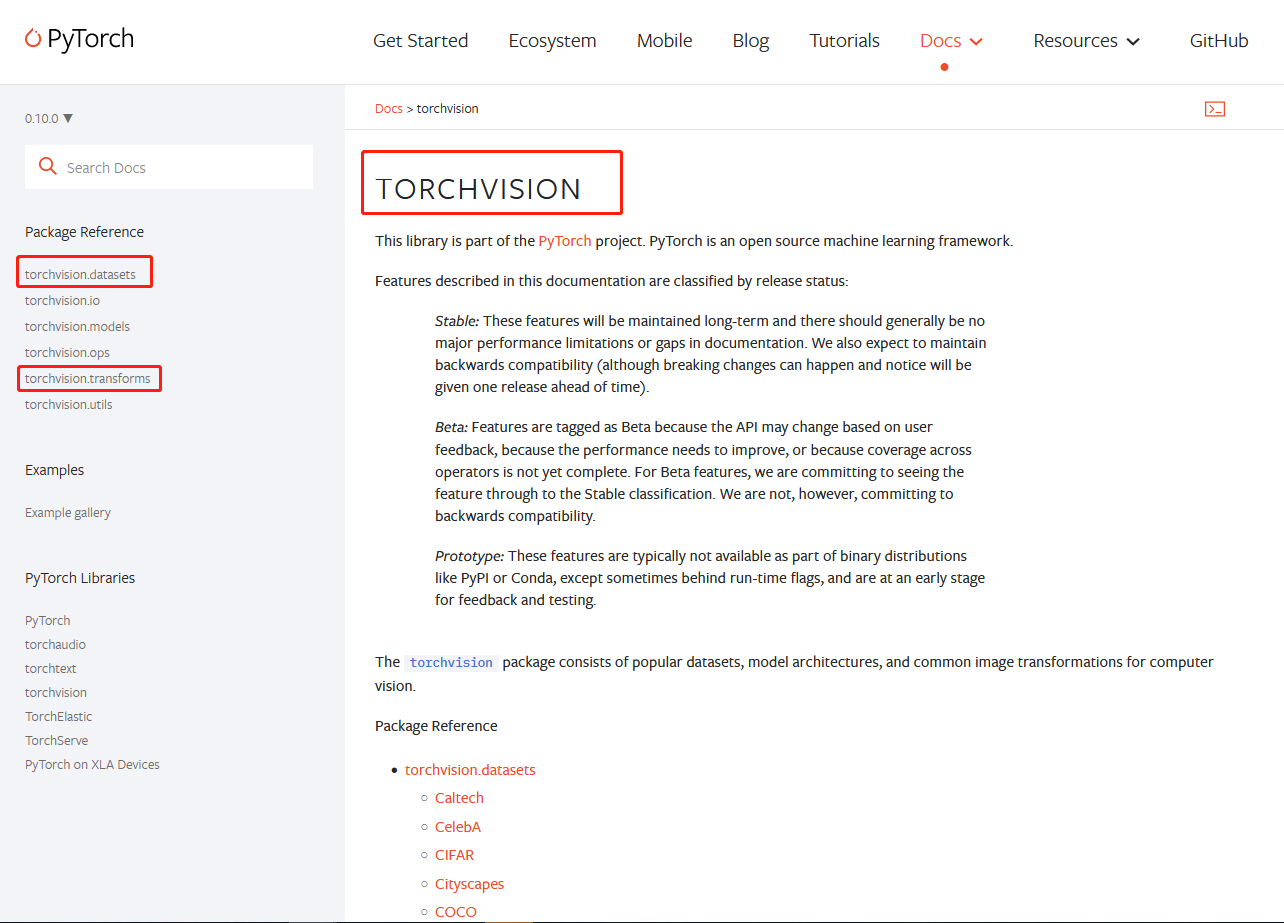Open the terminal shortcuts icon

tap(1215, 109)
